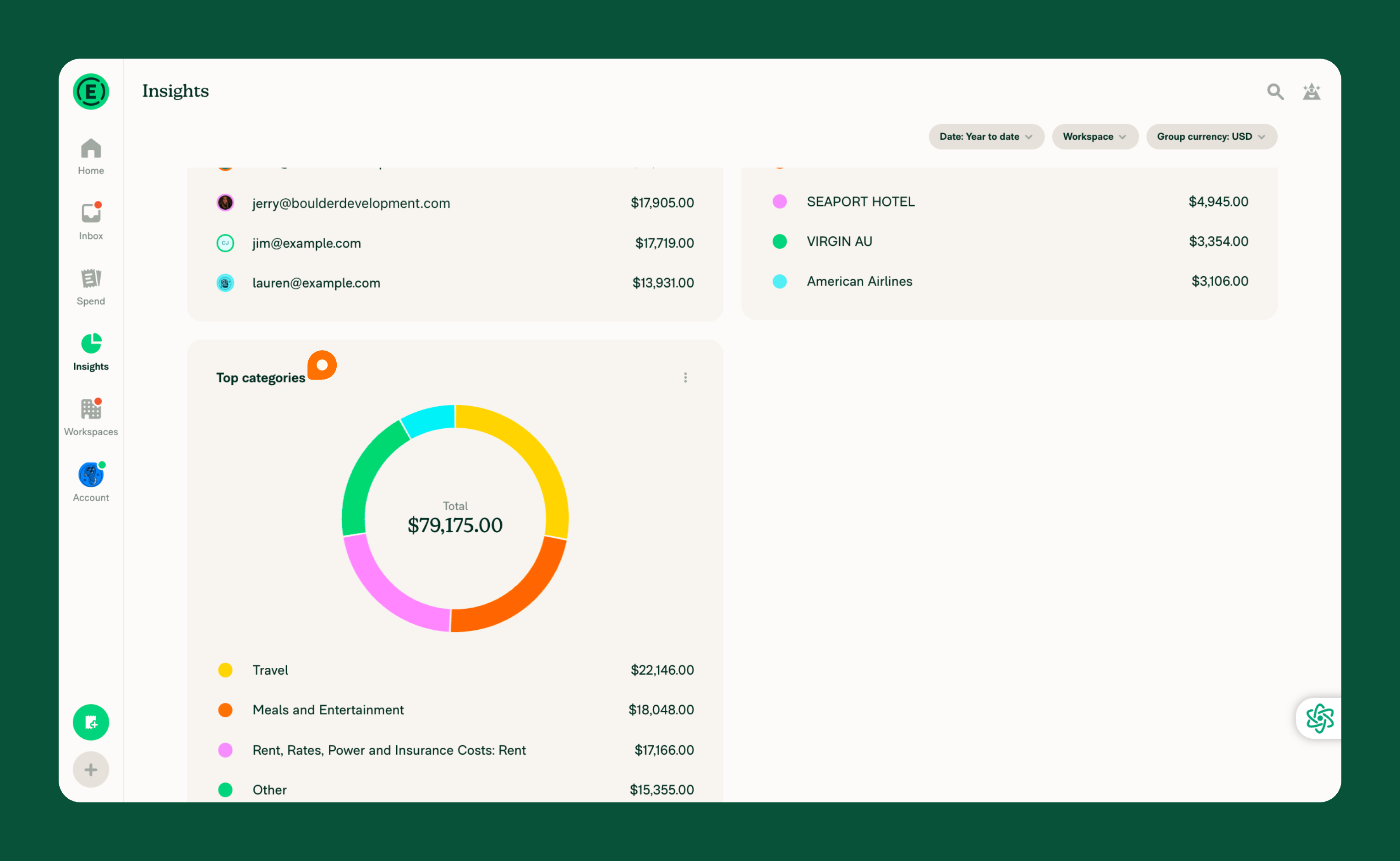Click the gray plus button
1400x861 pixels.
pos(91,770)
